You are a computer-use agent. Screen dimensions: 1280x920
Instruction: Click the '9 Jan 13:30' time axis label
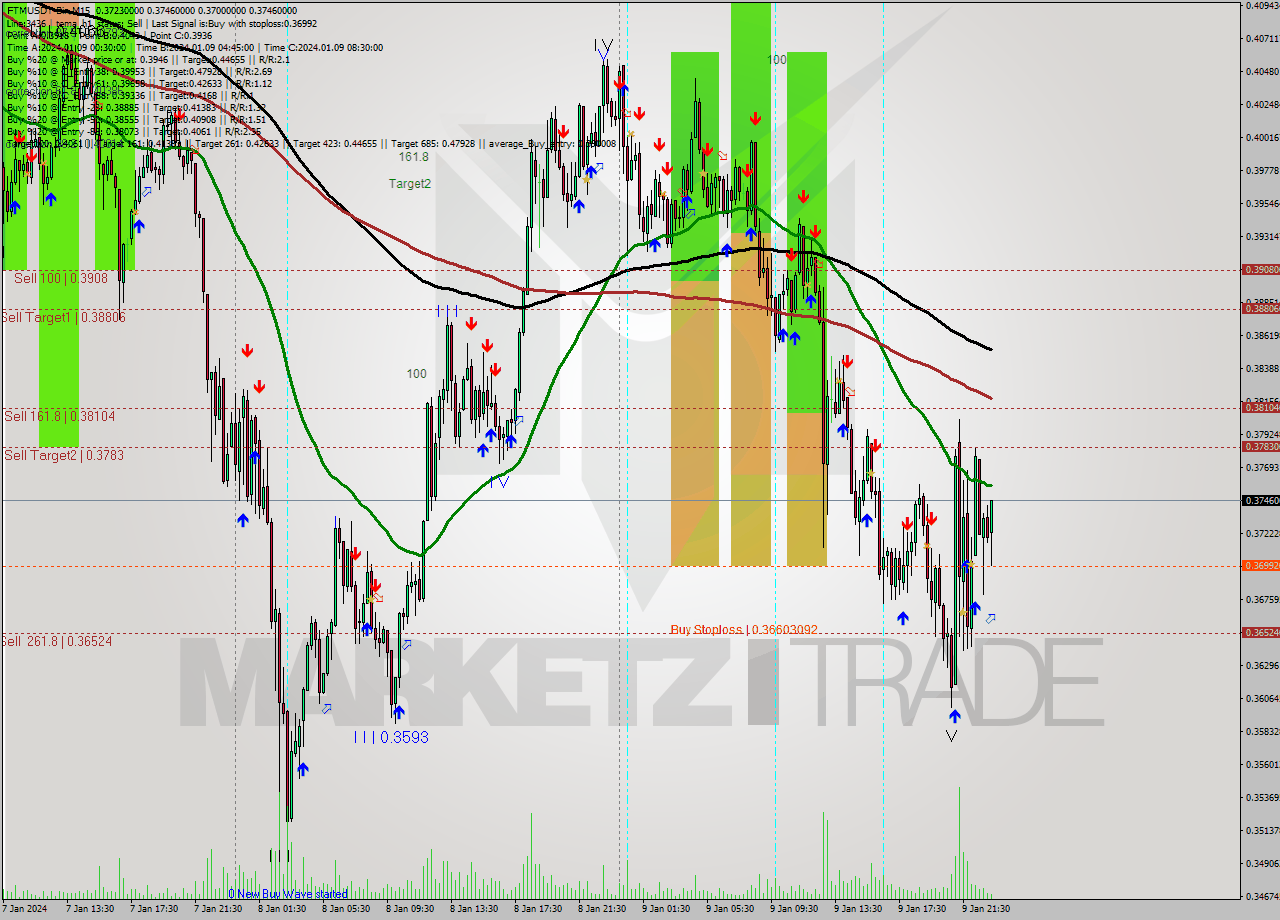tap(857, 909)
